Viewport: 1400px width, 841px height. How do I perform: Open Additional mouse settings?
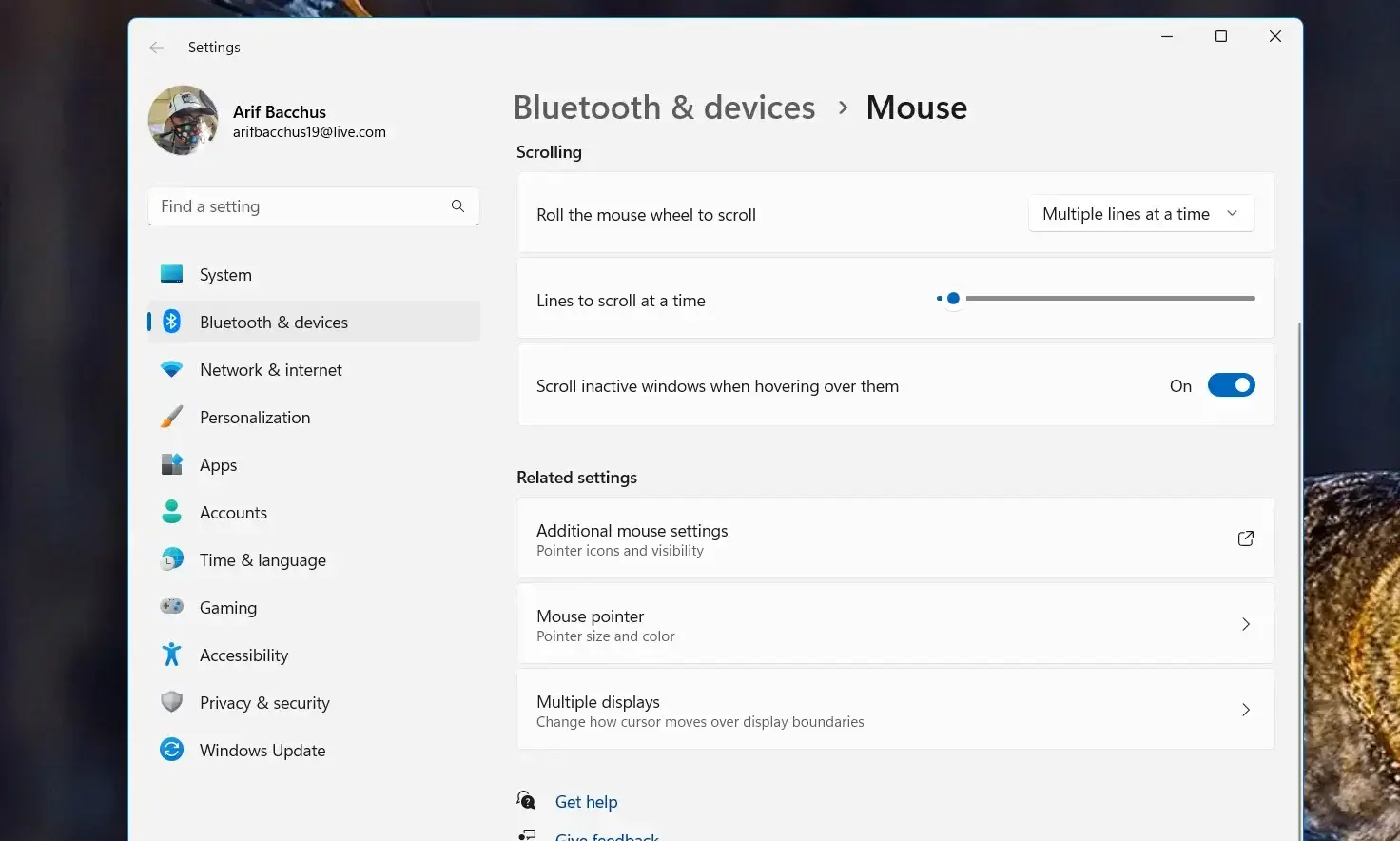coord(895,538)
